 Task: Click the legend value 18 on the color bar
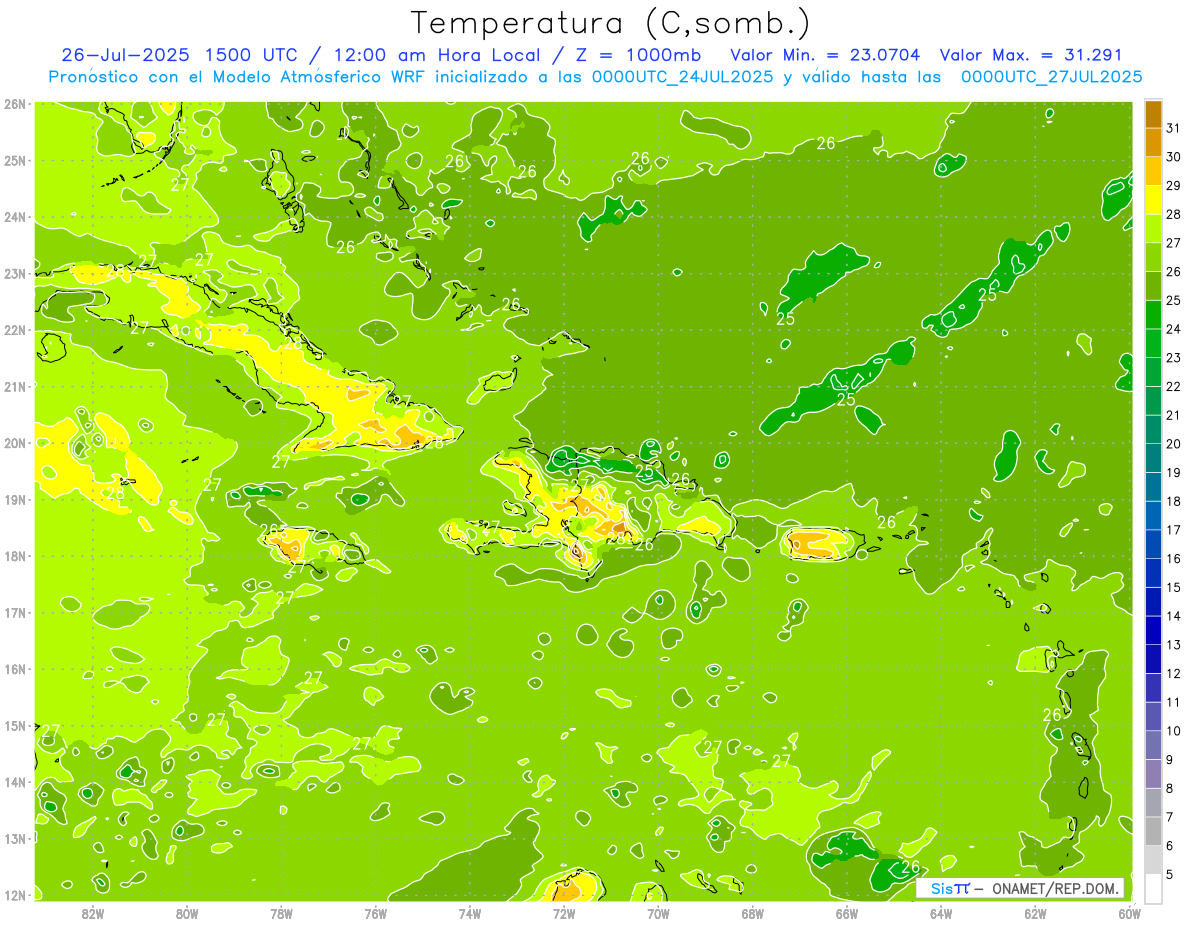(1174, 501)
